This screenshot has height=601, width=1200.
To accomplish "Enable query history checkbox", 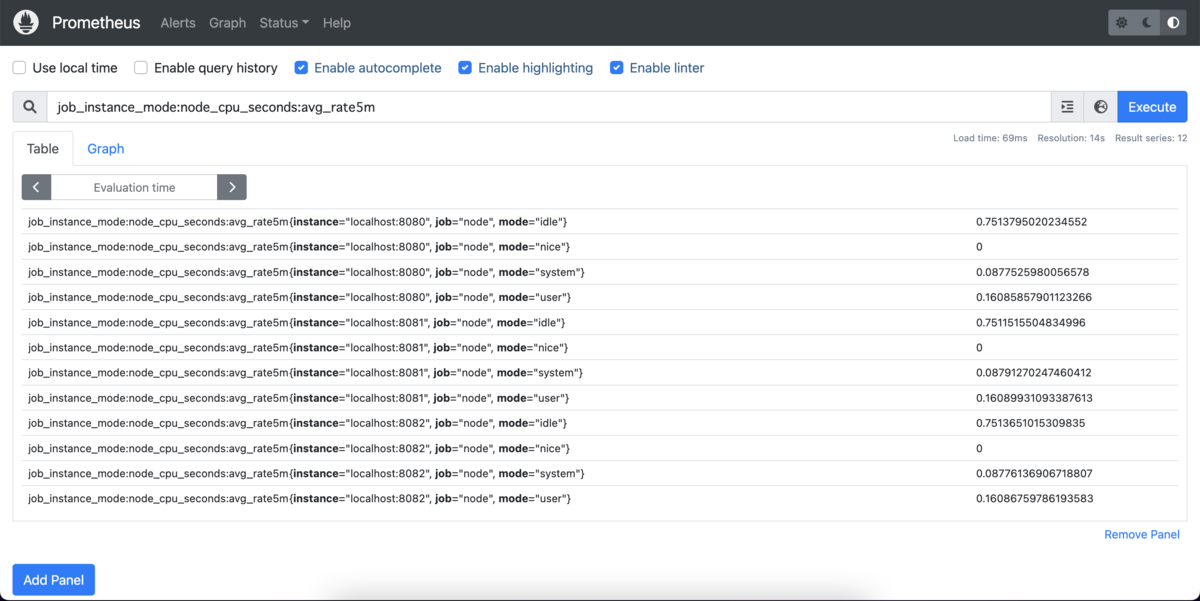I will (141, 68).
